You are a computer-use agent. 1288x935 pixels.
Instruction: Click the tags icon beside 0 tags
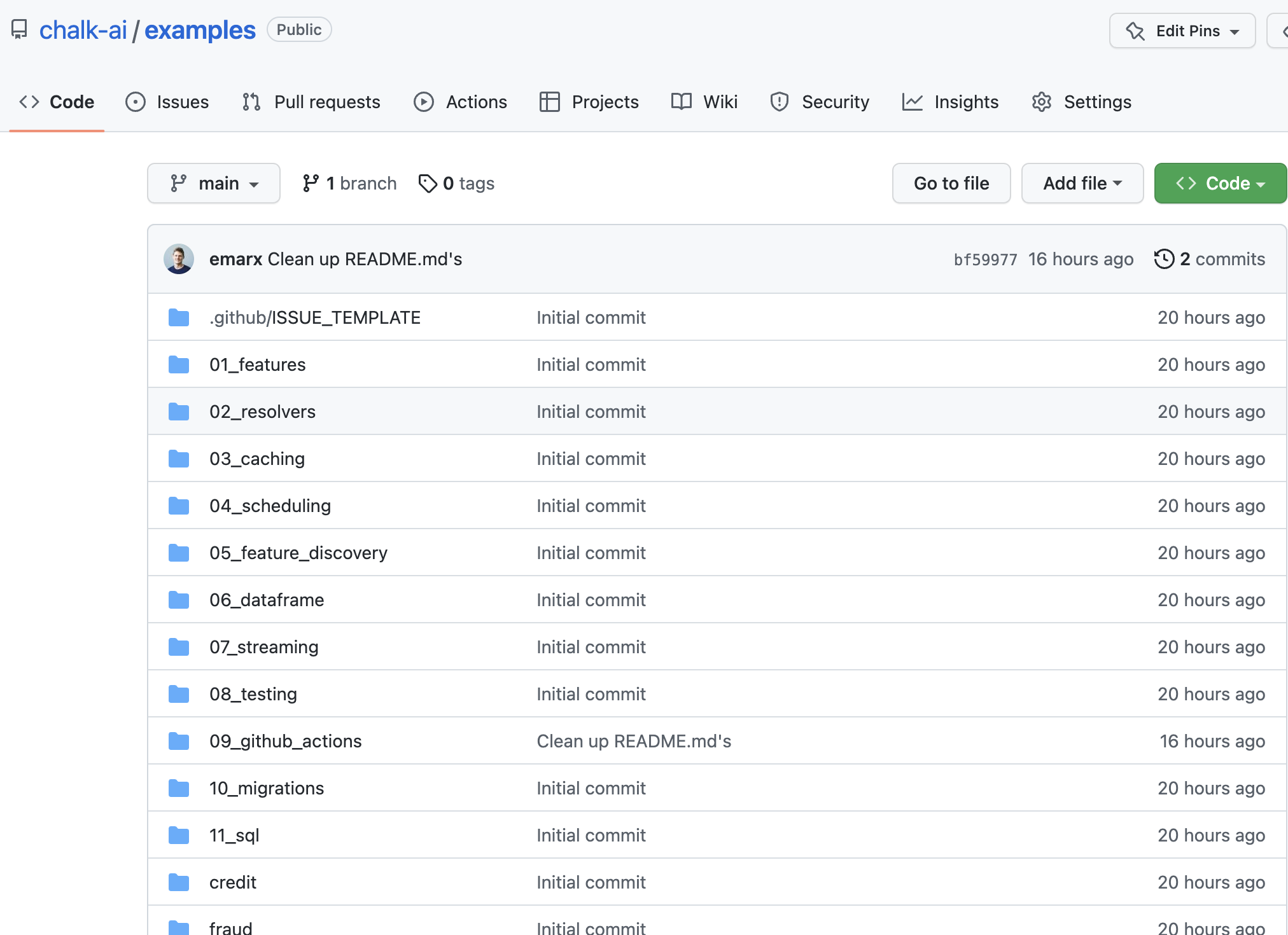pyautogui.click(x=427, y=183)
